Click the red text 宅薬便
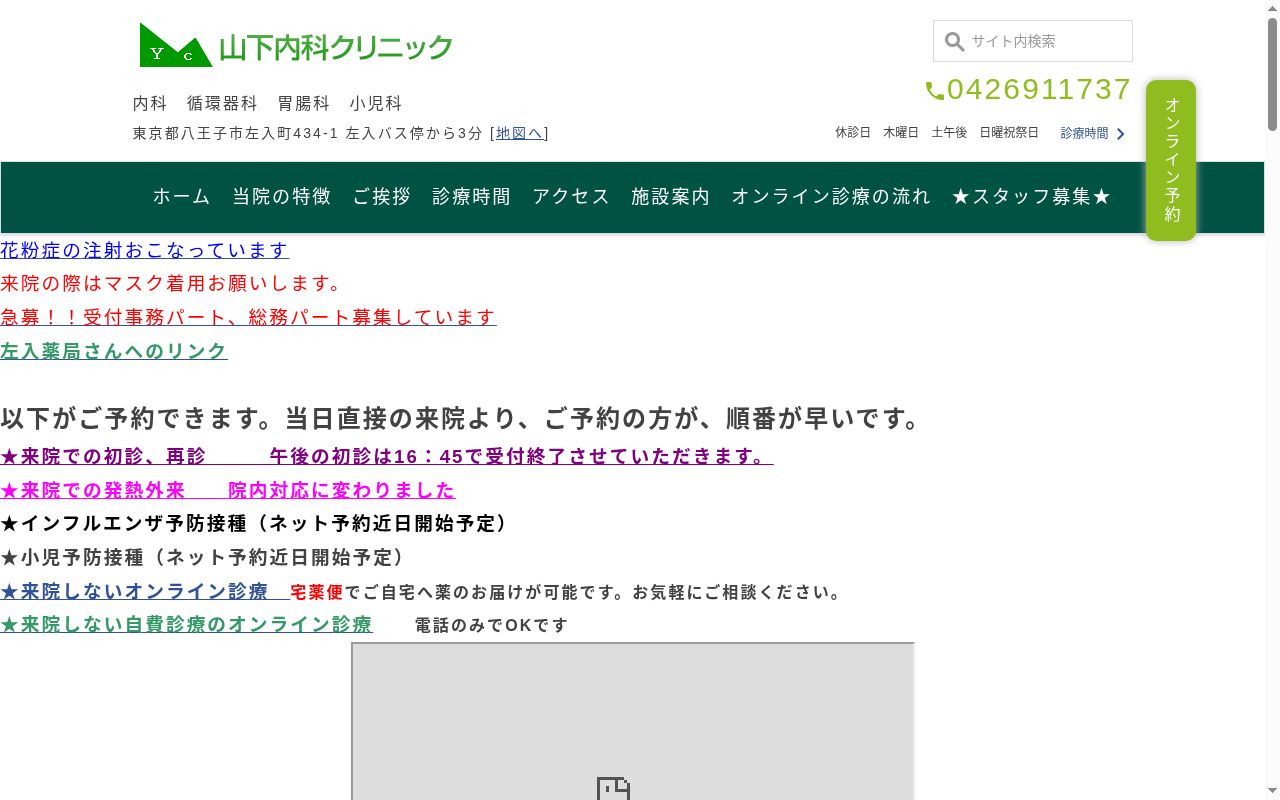 [x=317, y=592]
